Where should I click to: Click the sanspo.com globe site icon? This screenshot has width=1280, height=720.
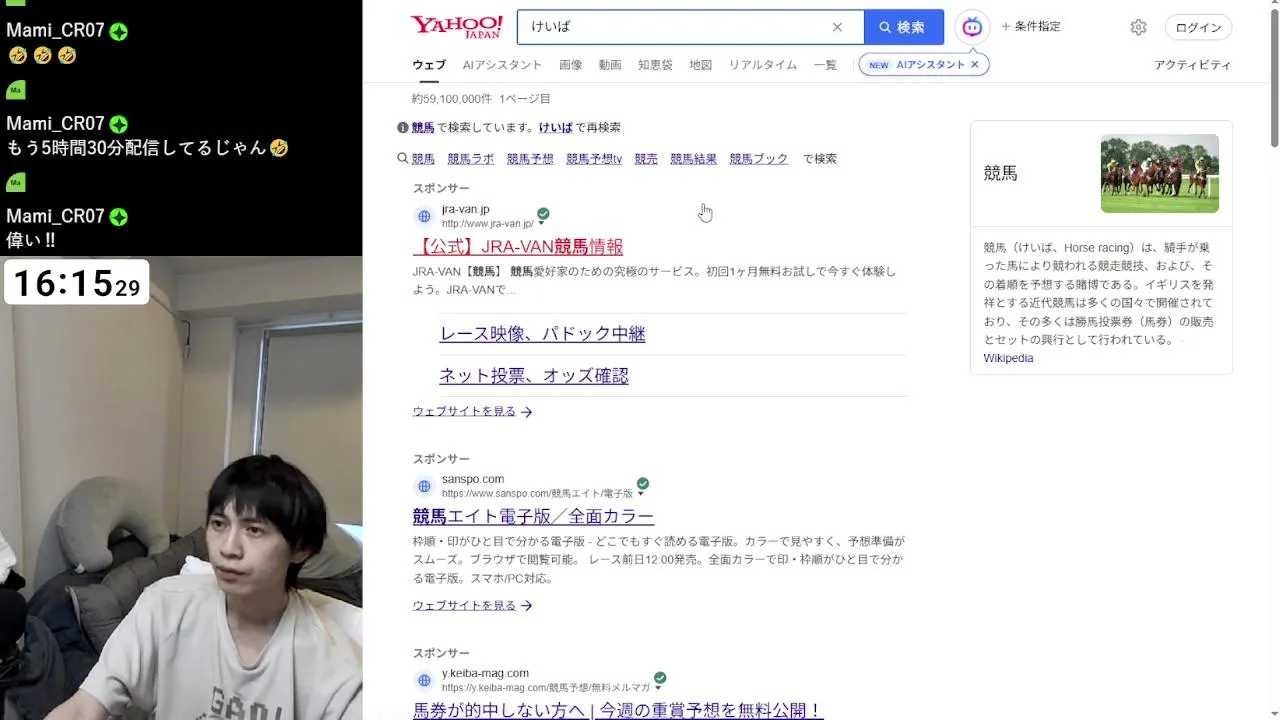click(424, 486)
